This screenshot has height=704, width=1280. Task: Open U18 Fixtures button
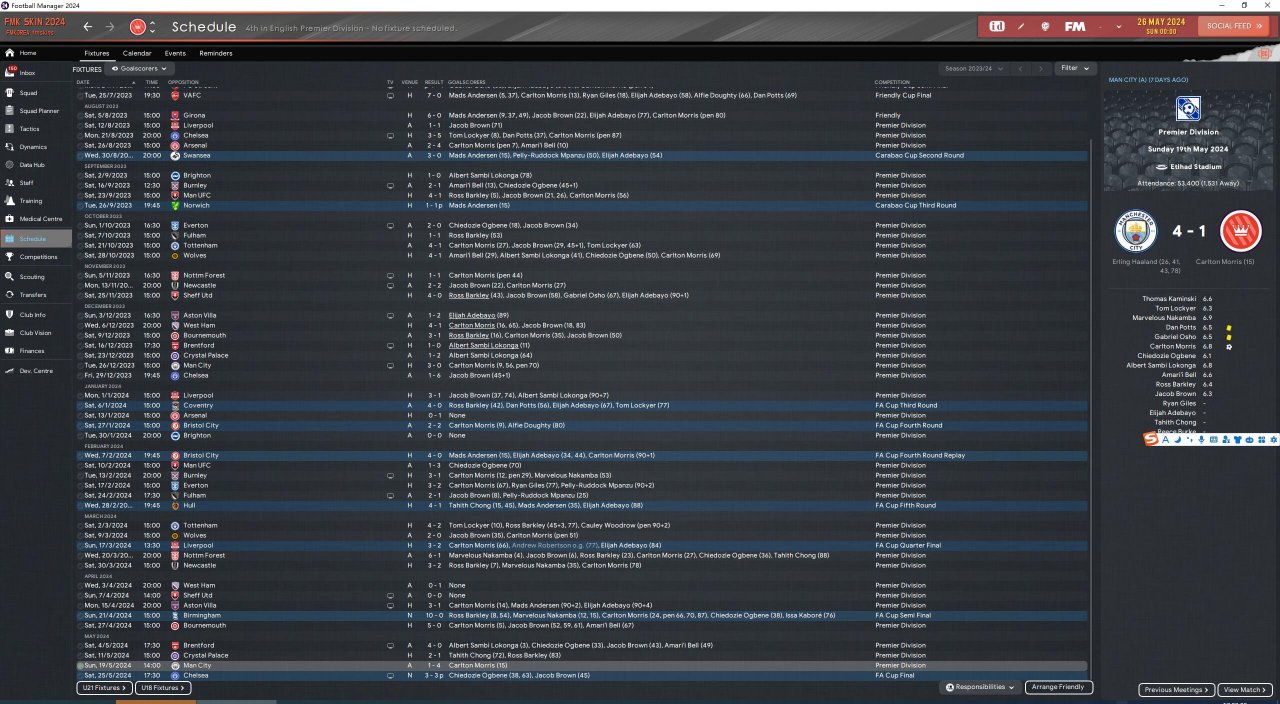[163, 688]
